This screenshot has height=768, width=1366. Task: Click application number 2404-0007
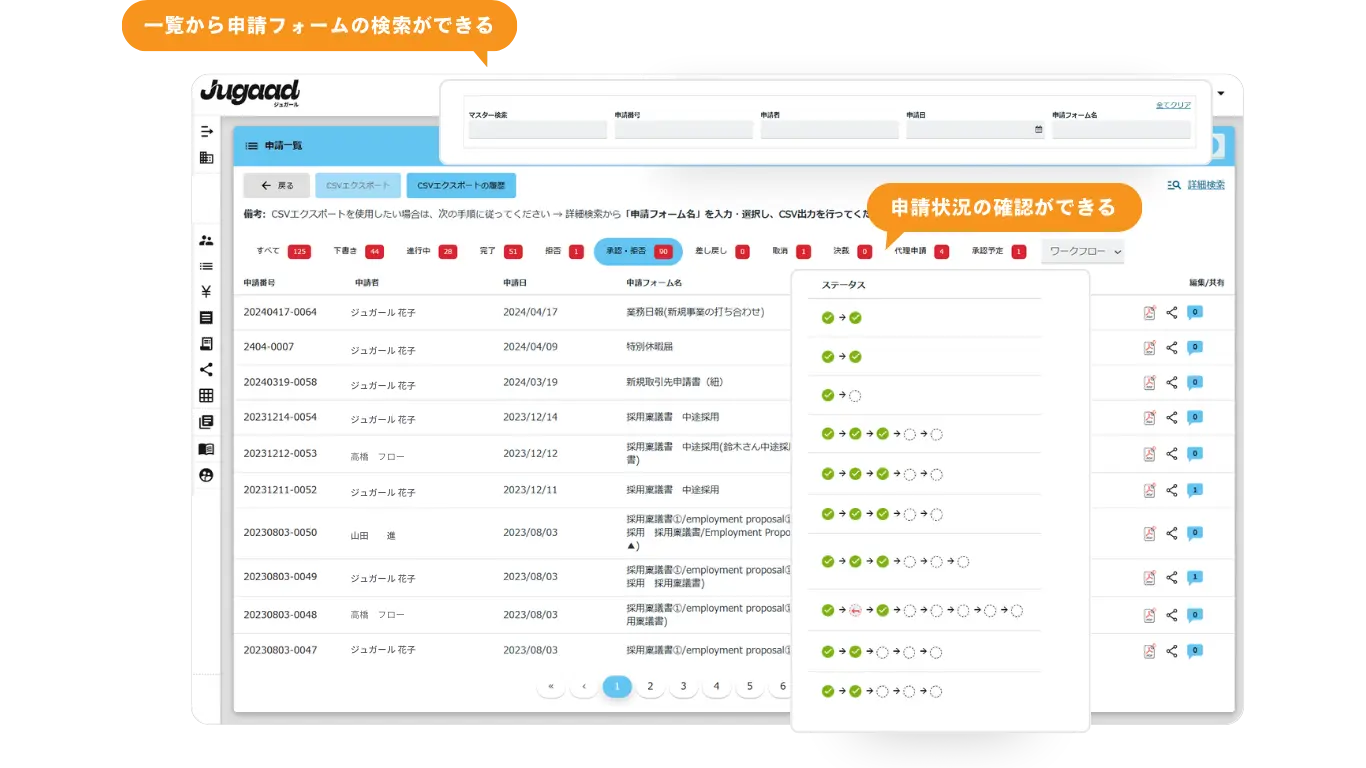click(269, 346)
